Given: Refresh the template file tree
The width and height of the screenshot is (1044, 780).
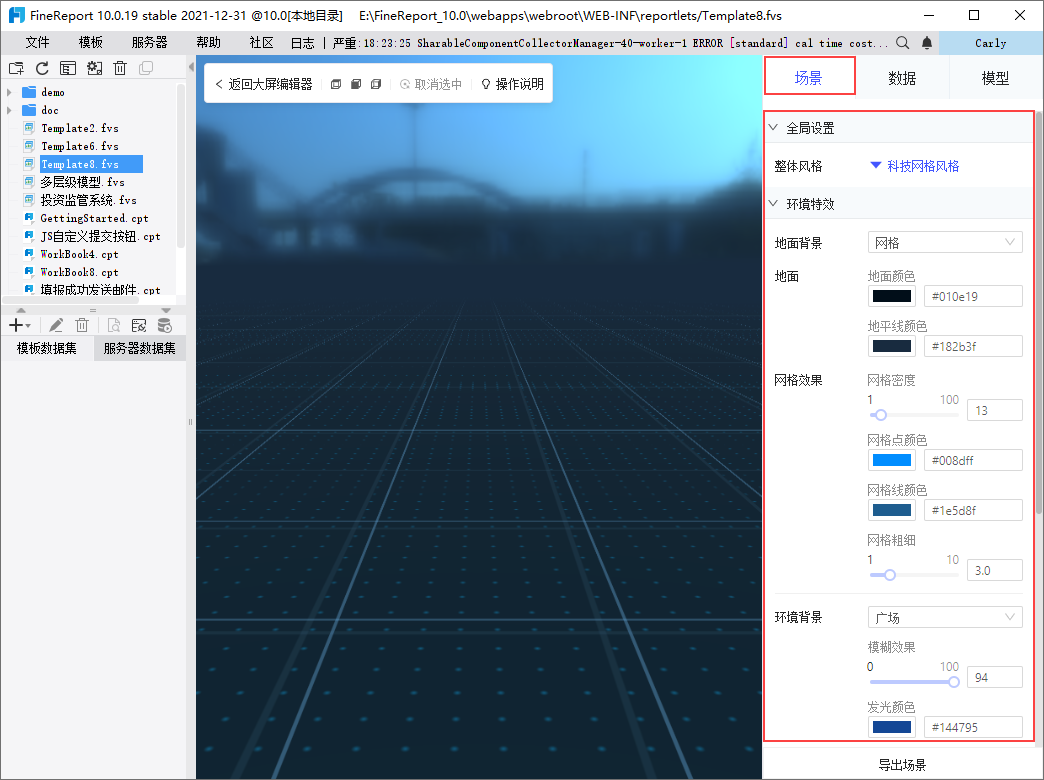Looking at the screenshot, I should [42, 68].
